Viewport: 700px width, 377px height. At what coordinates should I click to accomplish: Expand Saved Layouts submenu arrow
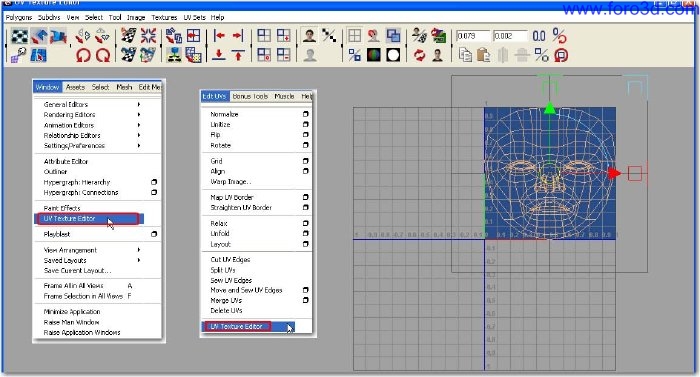[x=139, y=260]
